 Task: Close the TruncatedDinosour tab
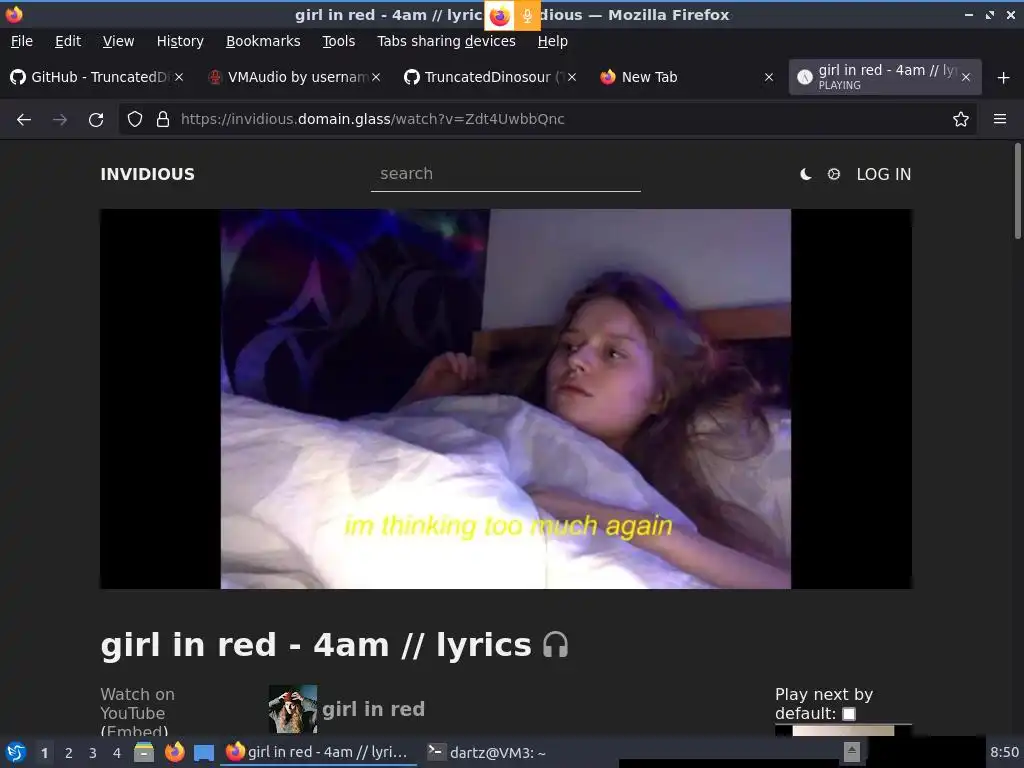pyautogui.click(x=572, y=77)
